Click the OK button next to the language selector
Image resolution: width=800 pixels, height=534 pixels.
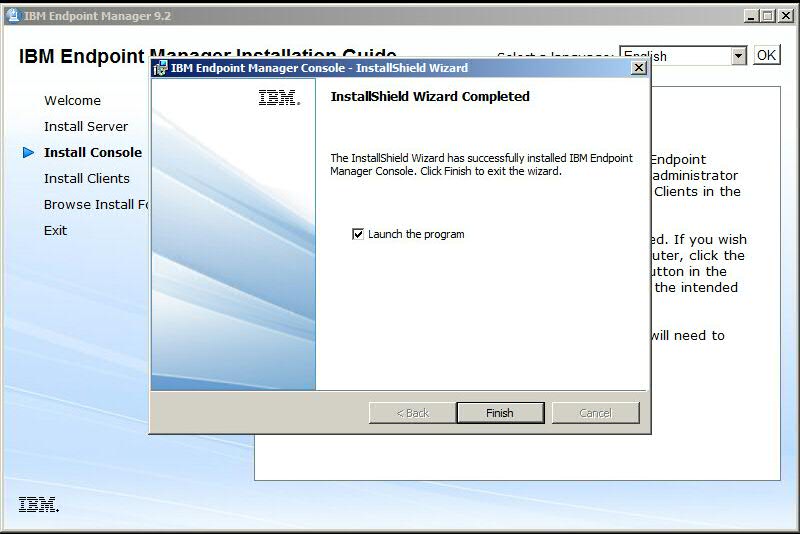[x=766, y=55]
